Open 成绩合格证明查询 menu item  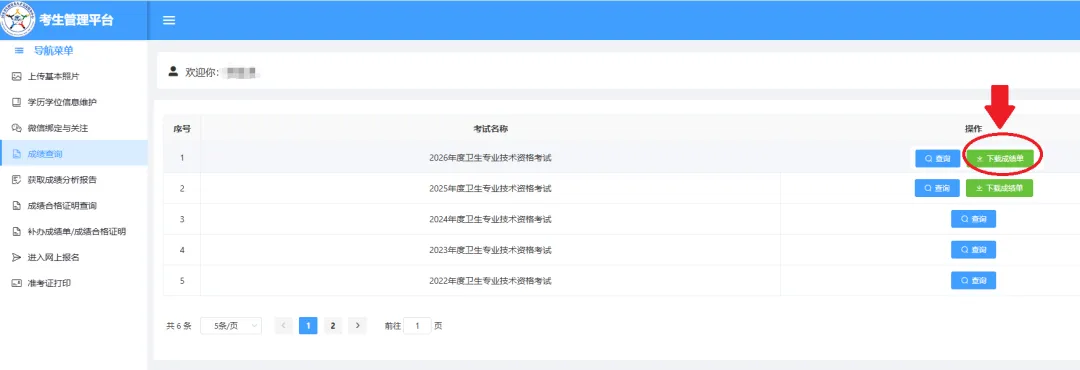(74, 205)
